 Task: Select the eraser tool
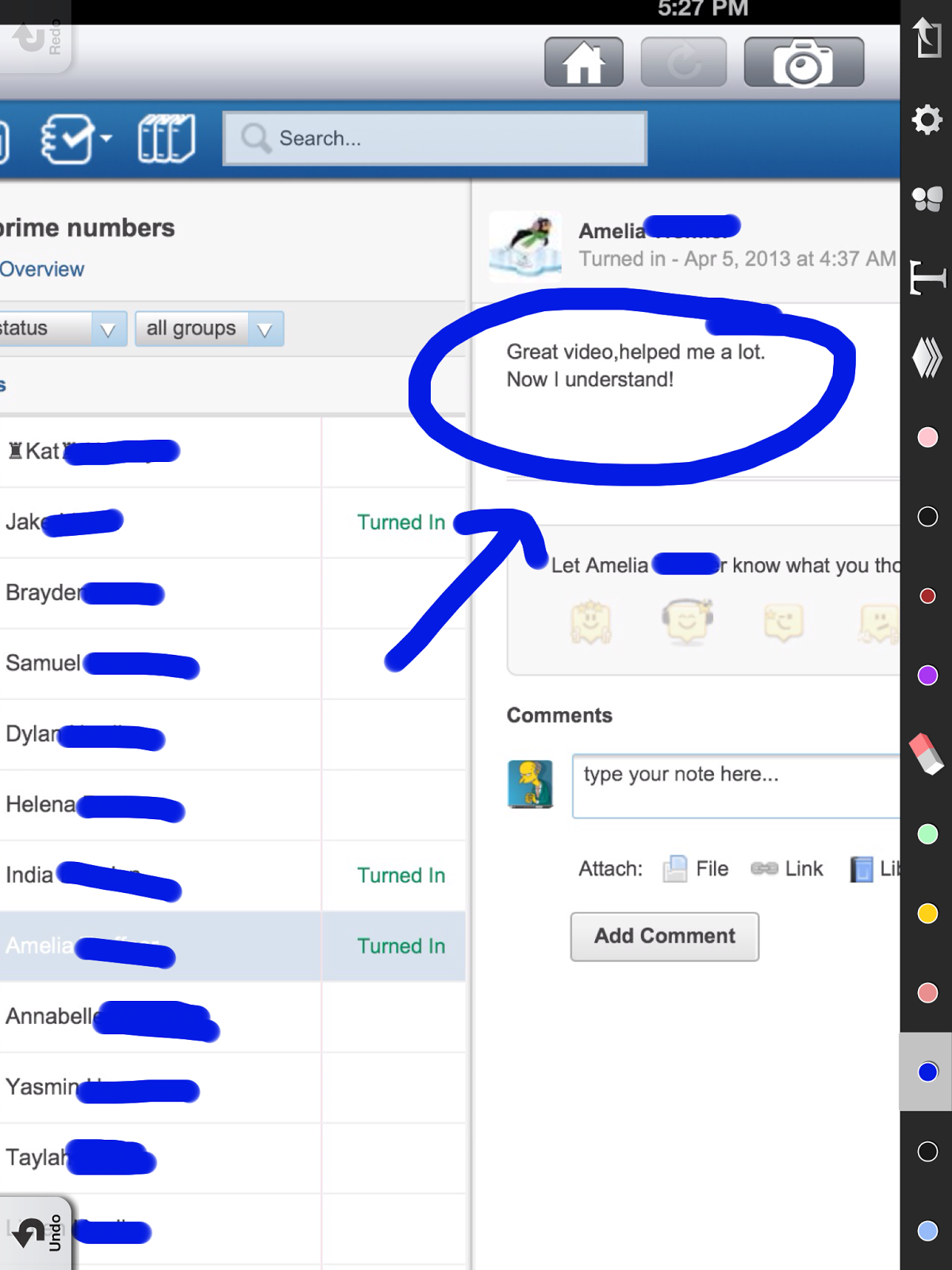[x=927, y=754]
